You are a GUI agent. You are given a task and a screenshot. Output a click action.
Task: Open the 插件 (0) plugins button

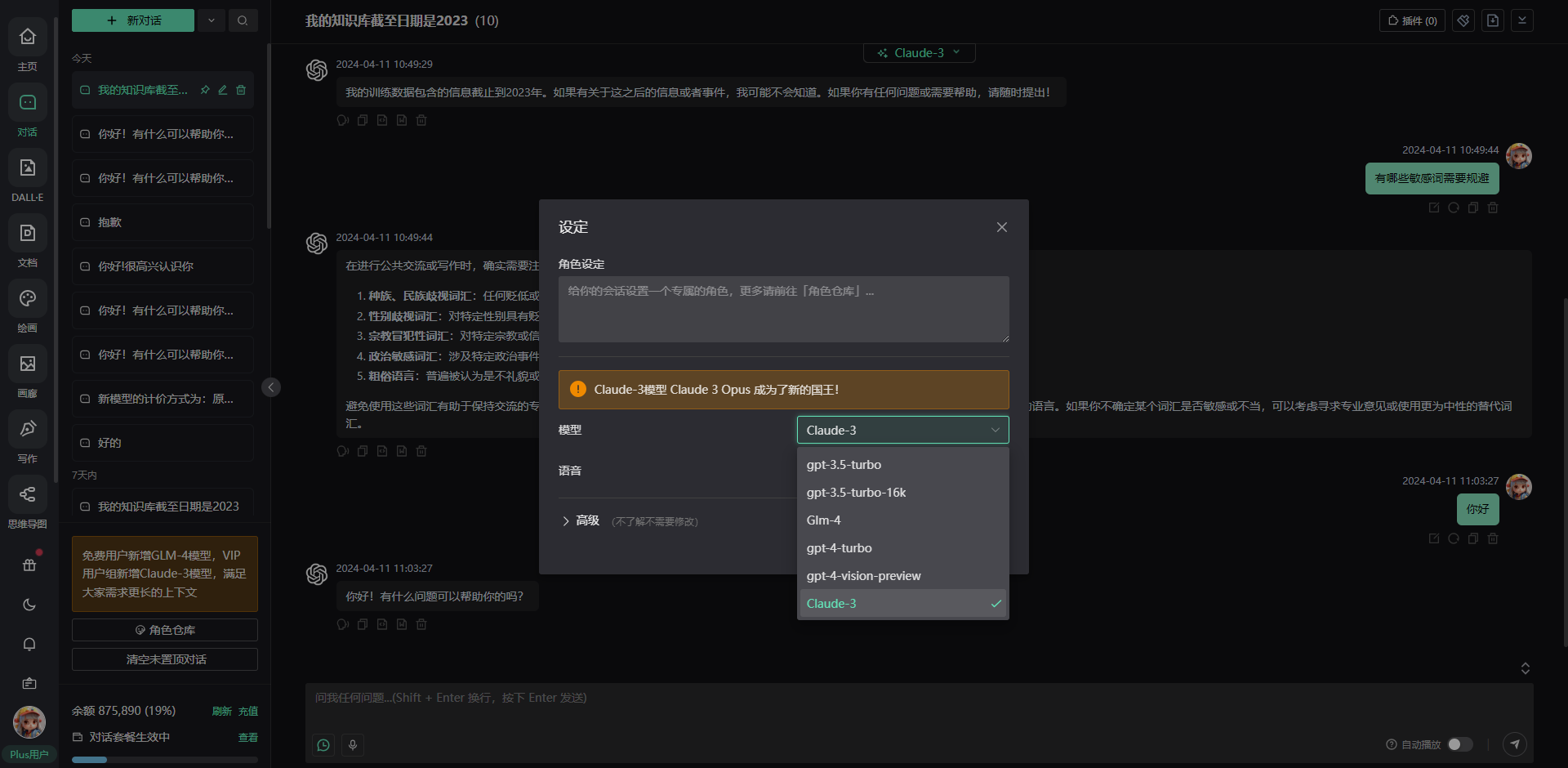[1412, 20]
